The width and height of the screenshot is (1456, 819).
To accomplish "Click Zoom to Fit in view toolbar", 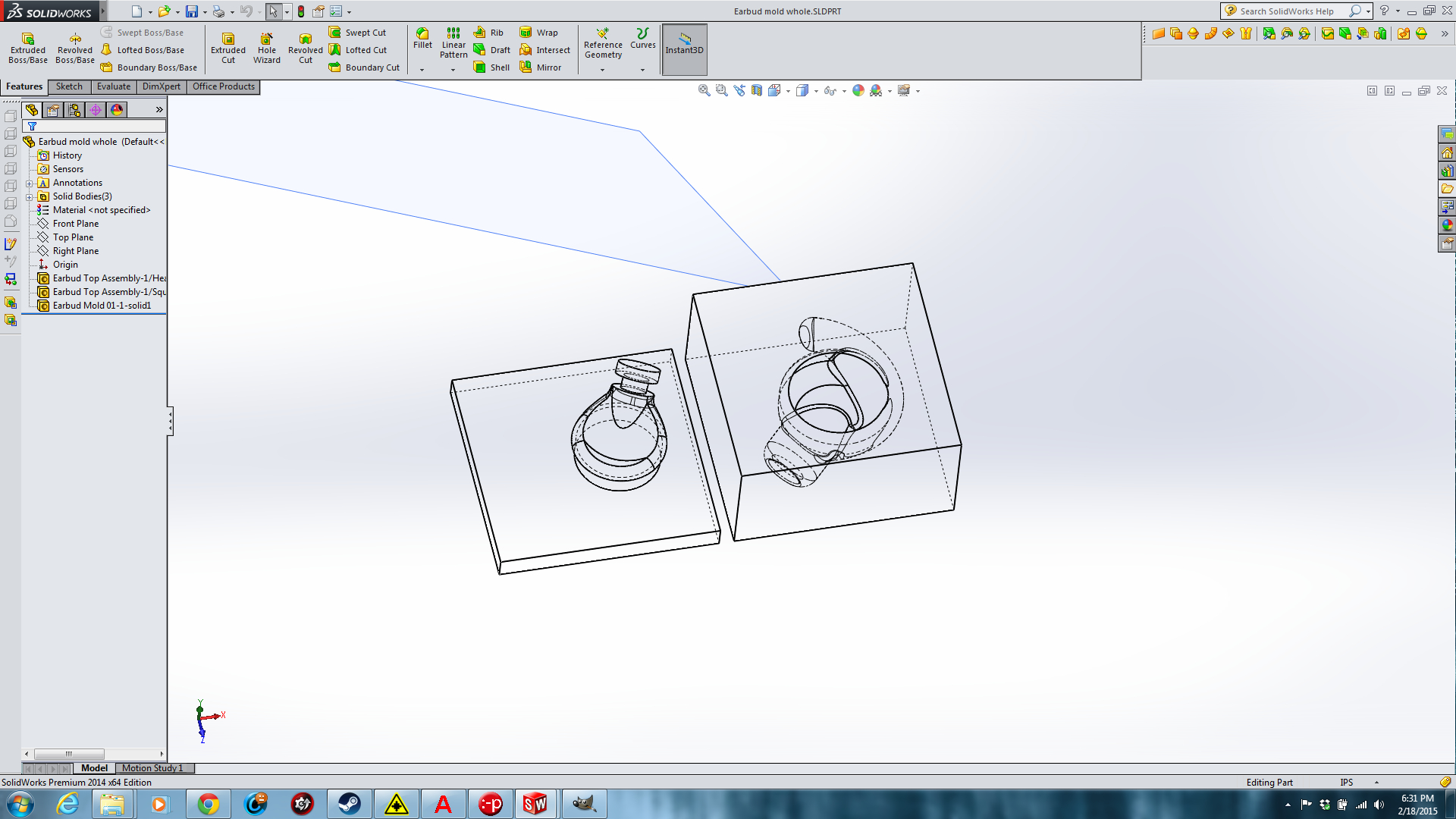I will (x=704, y=91).
